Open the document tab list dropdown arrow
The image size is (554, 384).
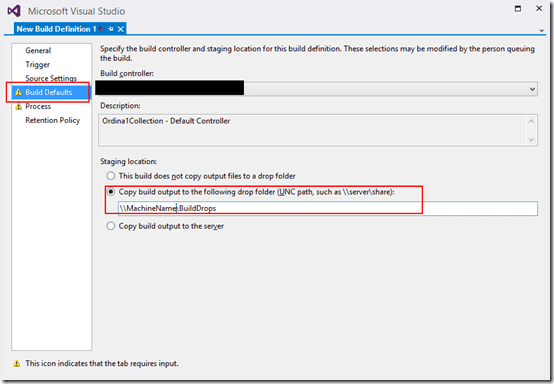click(541, 31)
